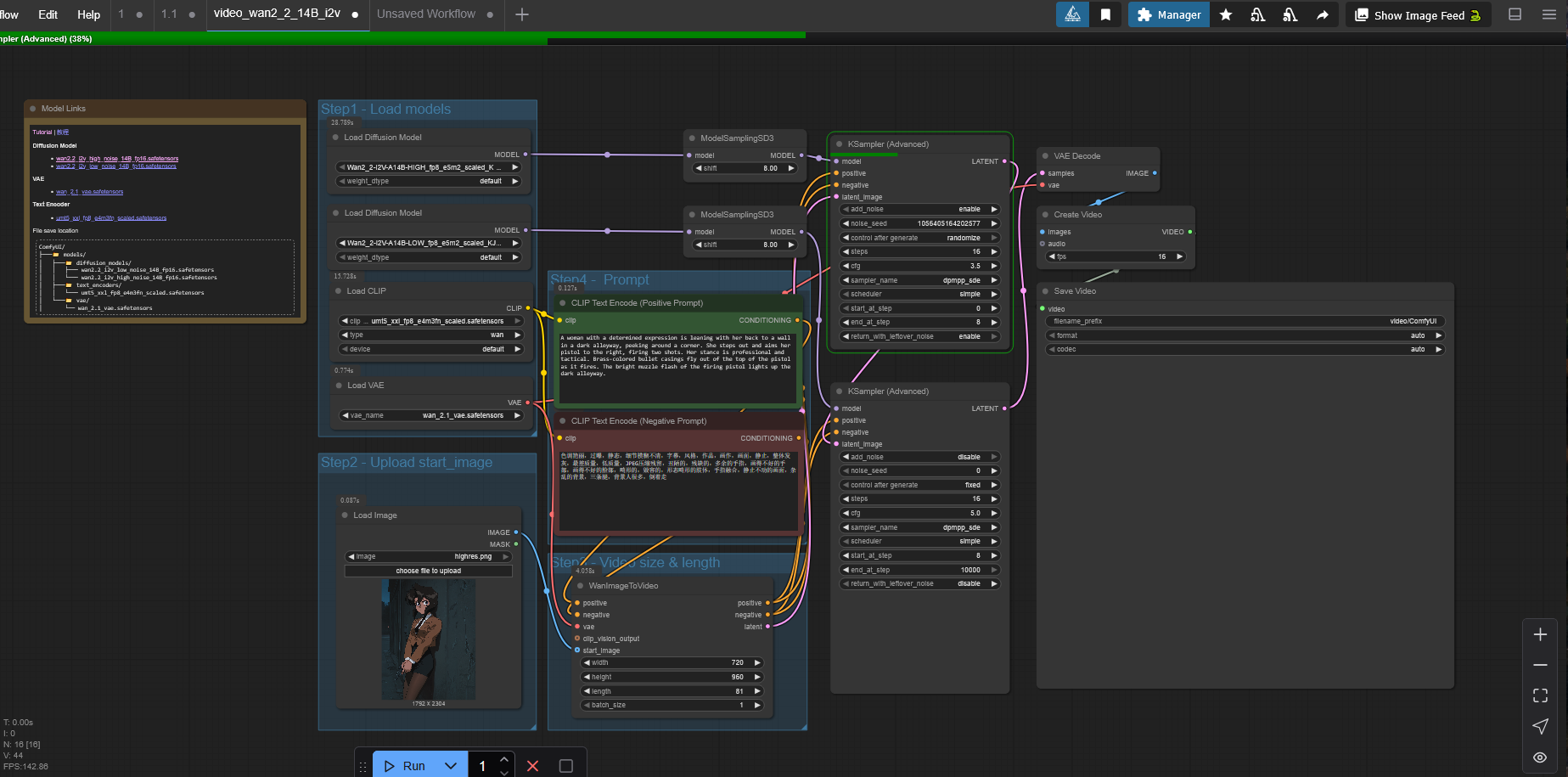This screenshot has height=777, width=1568.
Task: Zoom in using the plus icon on canvas
Action: (1540, 633)
